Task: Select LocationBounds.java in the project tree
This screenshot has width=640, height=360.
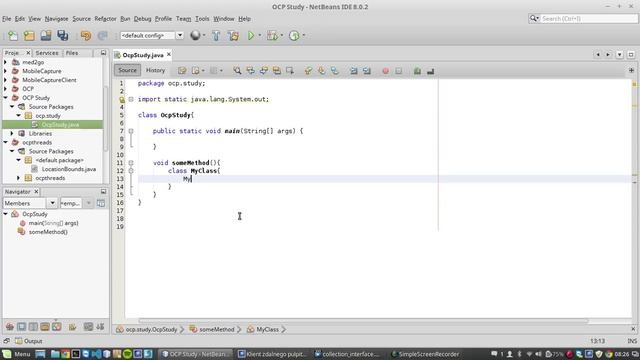Action: 69,169
